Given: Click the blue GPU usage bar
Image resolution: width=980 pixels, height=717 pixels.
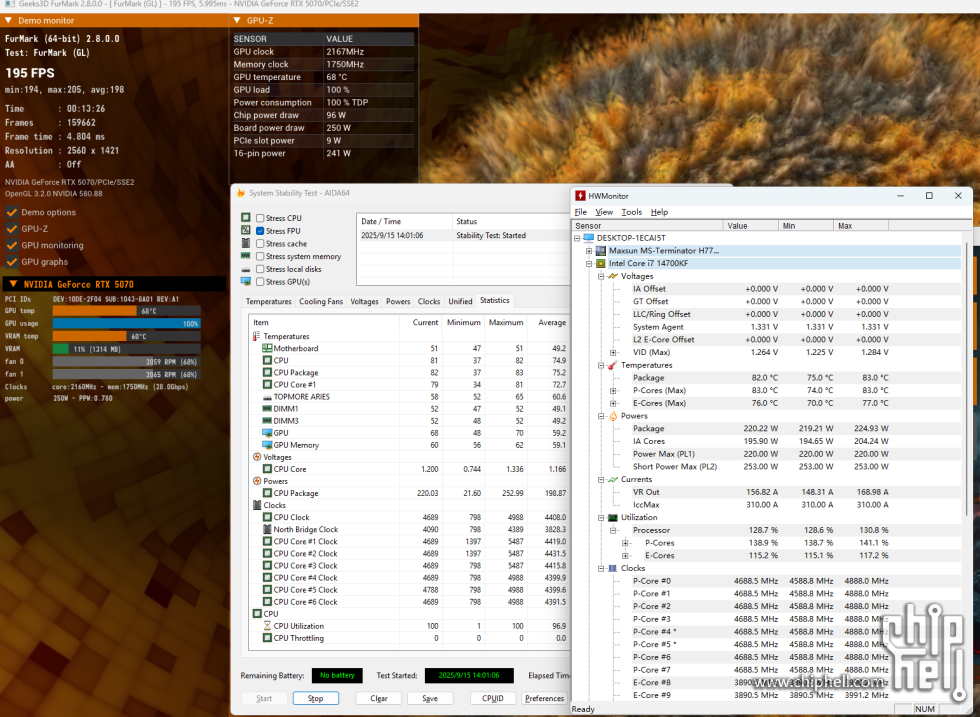Looking at the screenshot, I should pos(126,323).
